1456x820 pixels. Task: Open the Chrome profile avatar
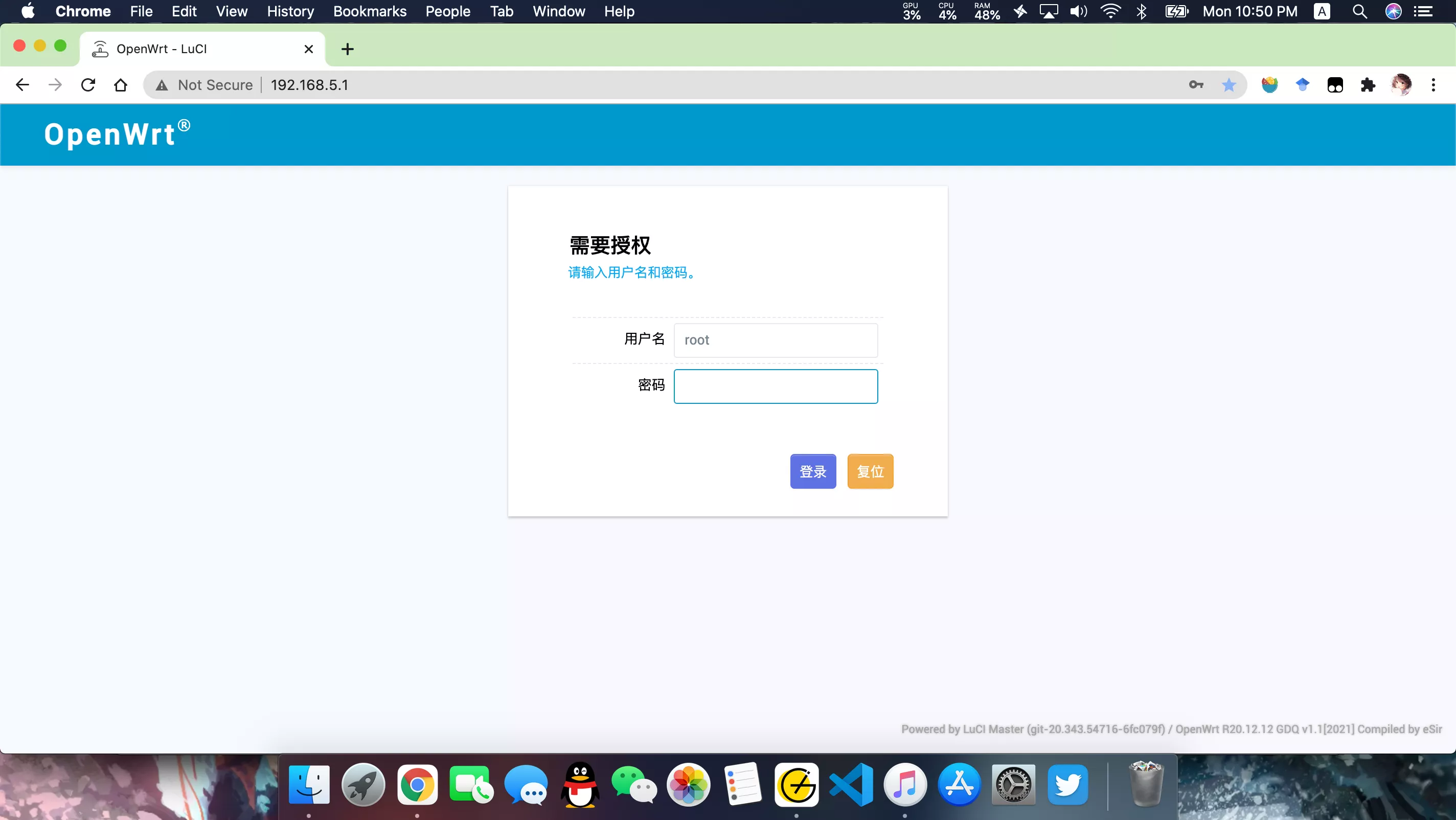[x=1401, y=85]
